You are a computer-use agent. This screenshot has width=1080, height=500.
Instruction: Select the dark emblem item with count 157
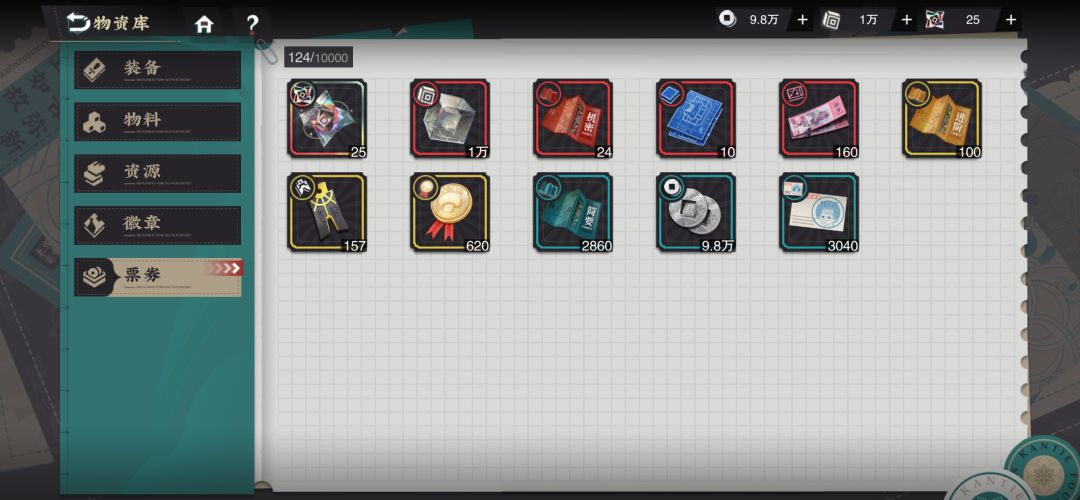tap(327, 212)
